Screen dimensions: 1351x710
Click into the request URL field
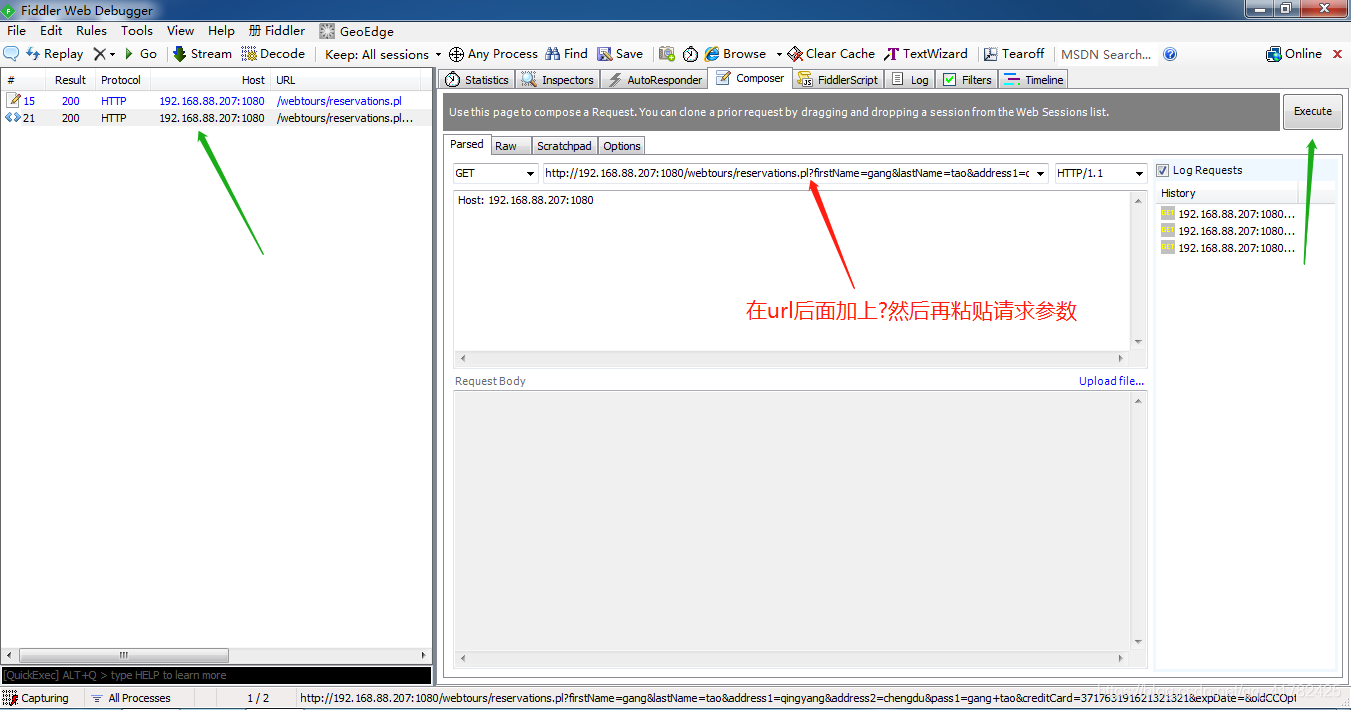[x=787, y=173]
